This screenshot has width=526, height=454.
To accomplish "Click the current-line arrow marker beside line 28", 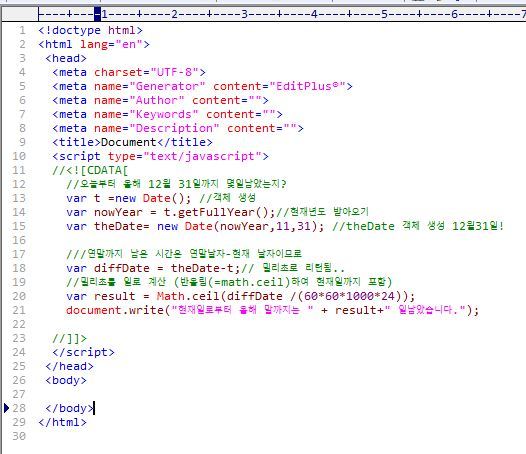I will (6, 408).
